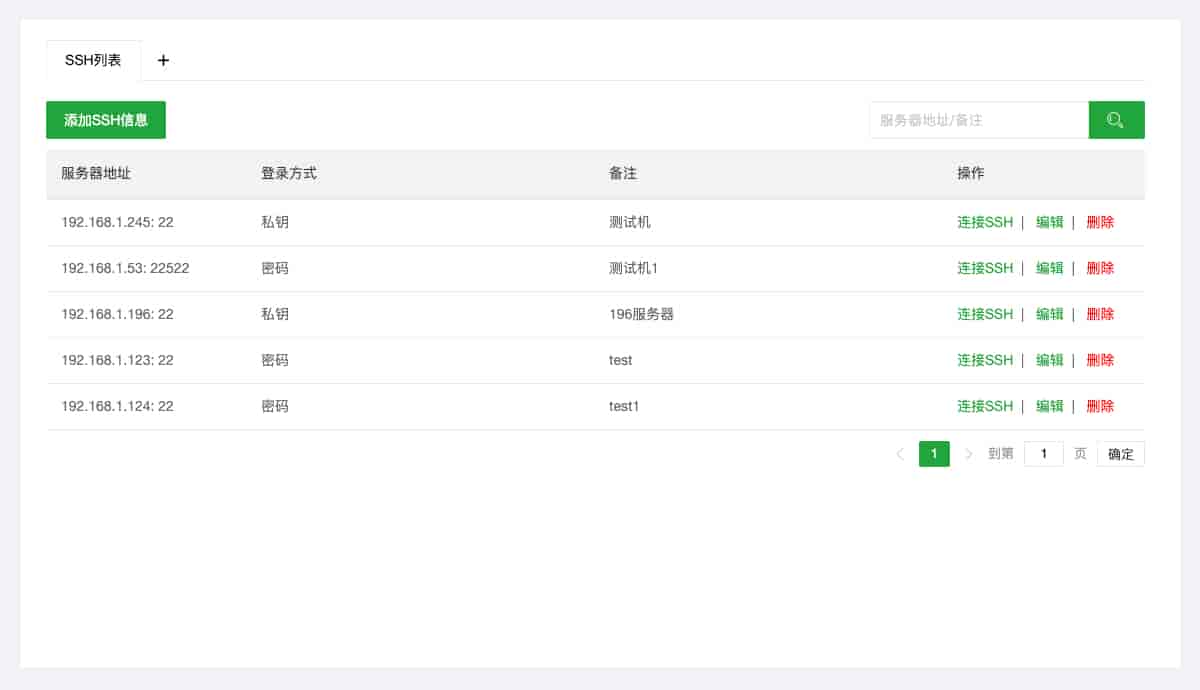Screen dimensions: 1200x690
Task: Click 编辑 for server 192.168.1.53
Action: click(1050, 268)
